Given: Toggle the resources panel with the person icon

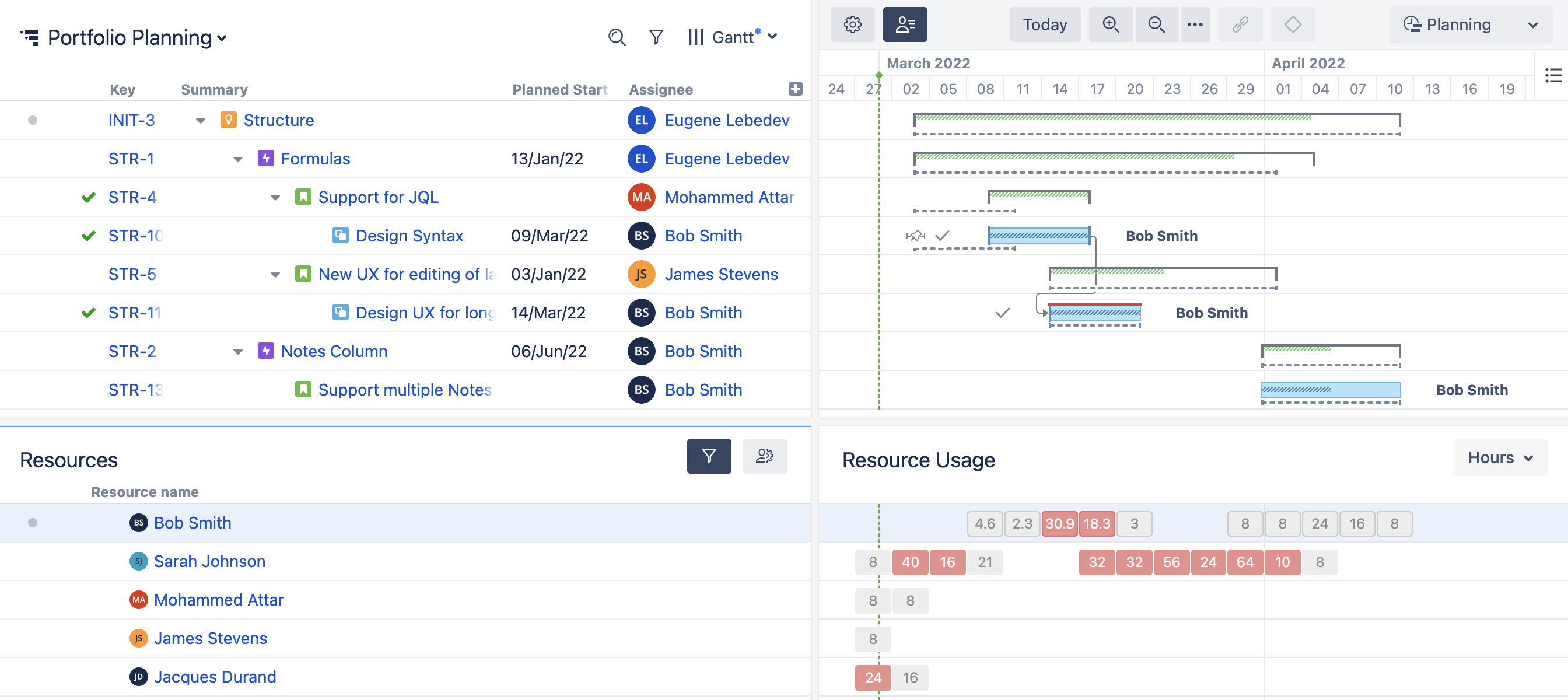Looking at the screenshot, I should pyautogui.click(x=905, y=24).
